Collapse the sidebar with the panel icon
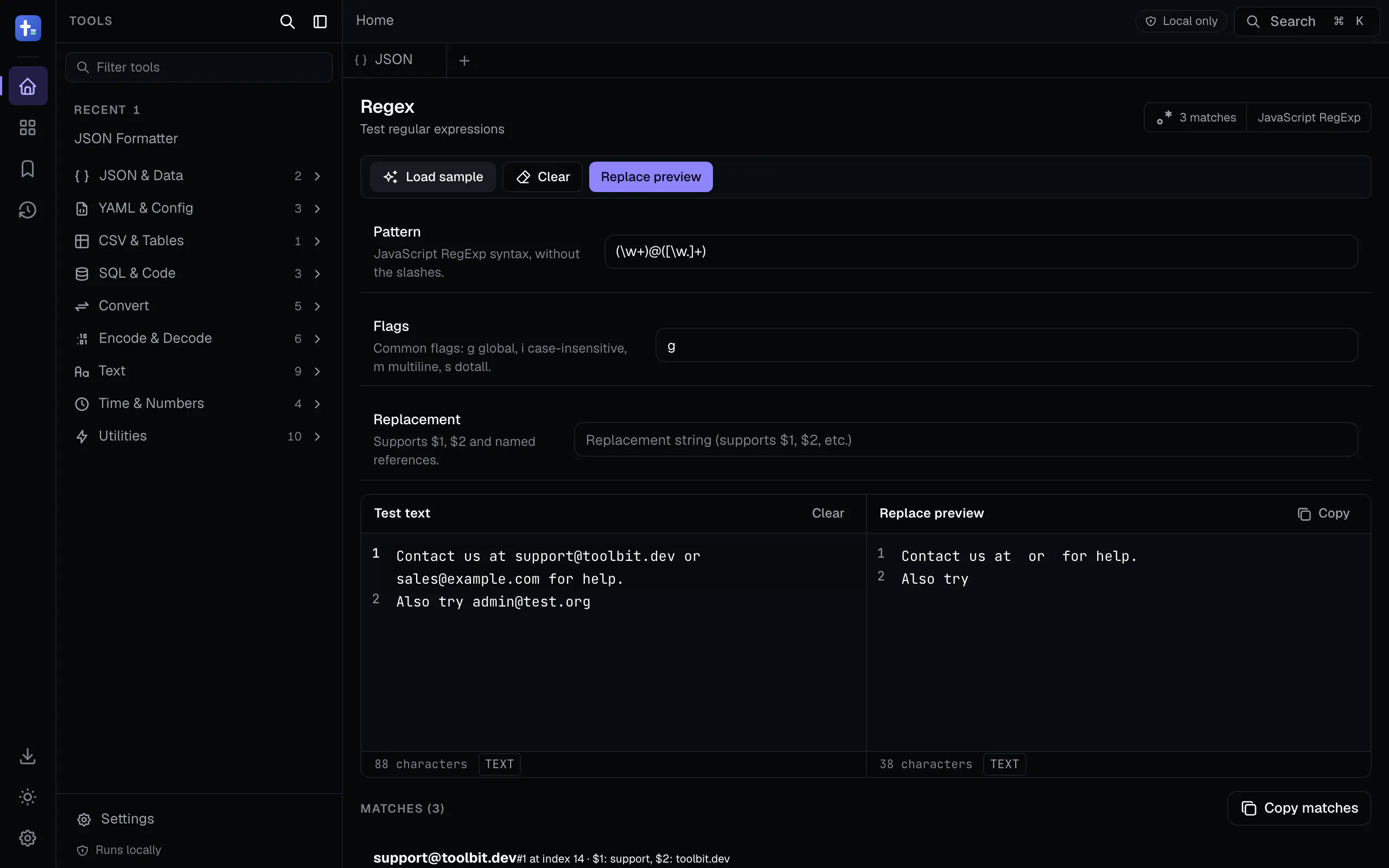Viewport: 1389px width, 868px height. coord(320,22)
